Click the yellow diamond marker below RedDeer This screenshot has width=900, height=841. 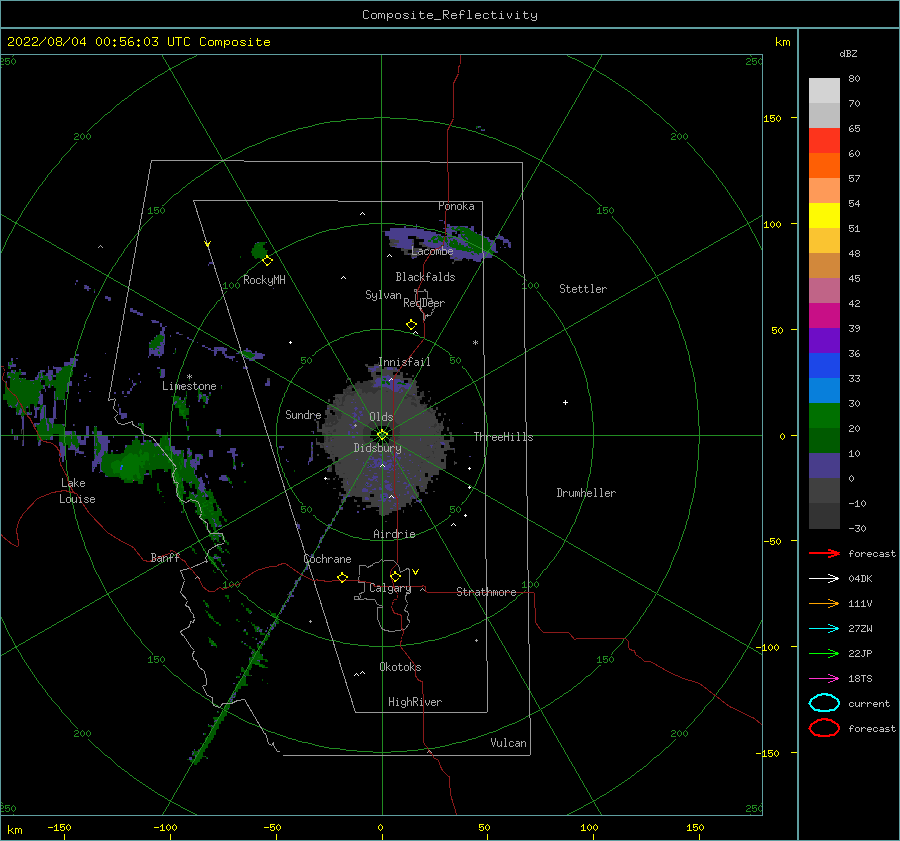click(x=411, y=325)
